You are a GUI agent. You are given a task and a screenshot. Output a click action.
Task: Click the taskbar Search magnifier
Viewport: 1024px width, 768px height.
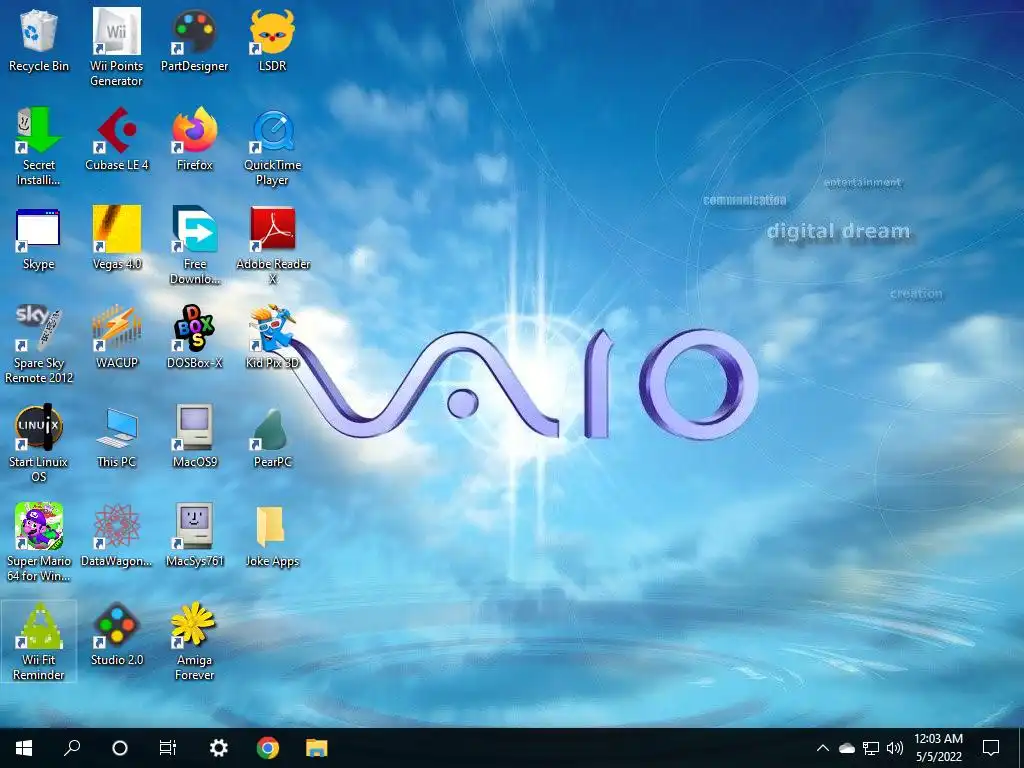tap(72, 748)
